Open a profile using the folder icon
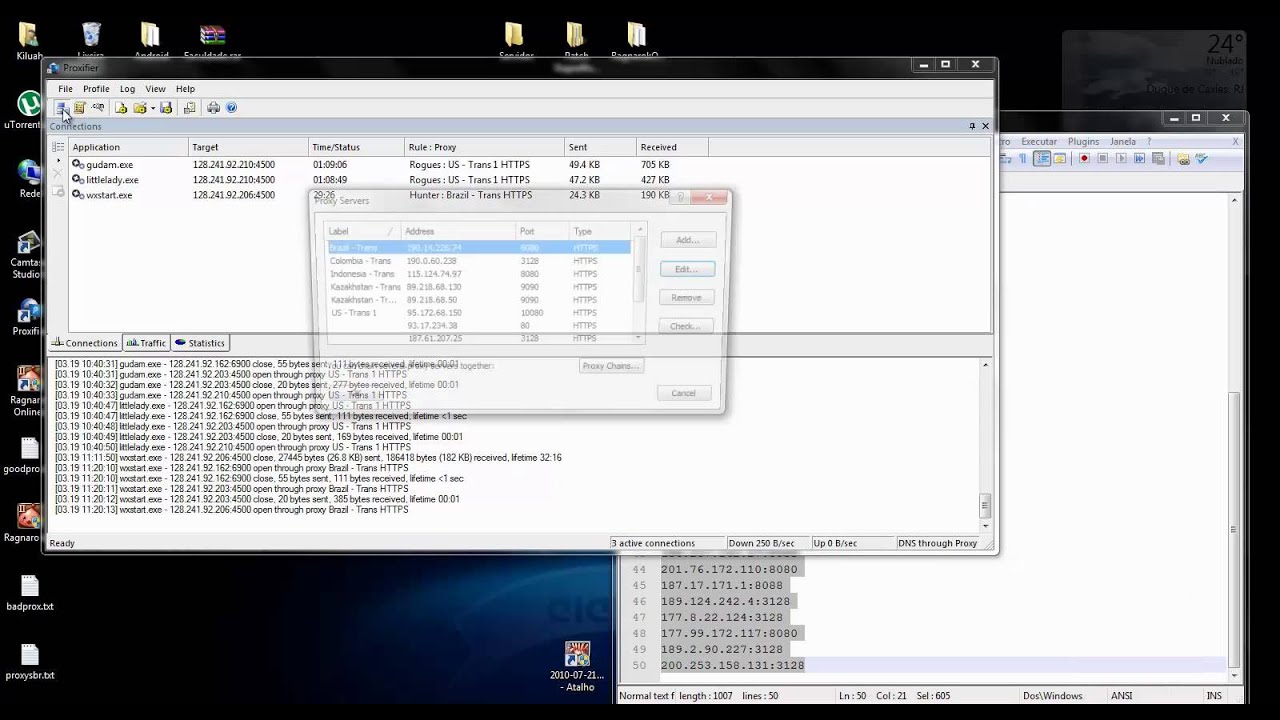Screen dimensions: 1280x720 pos(140,107)
